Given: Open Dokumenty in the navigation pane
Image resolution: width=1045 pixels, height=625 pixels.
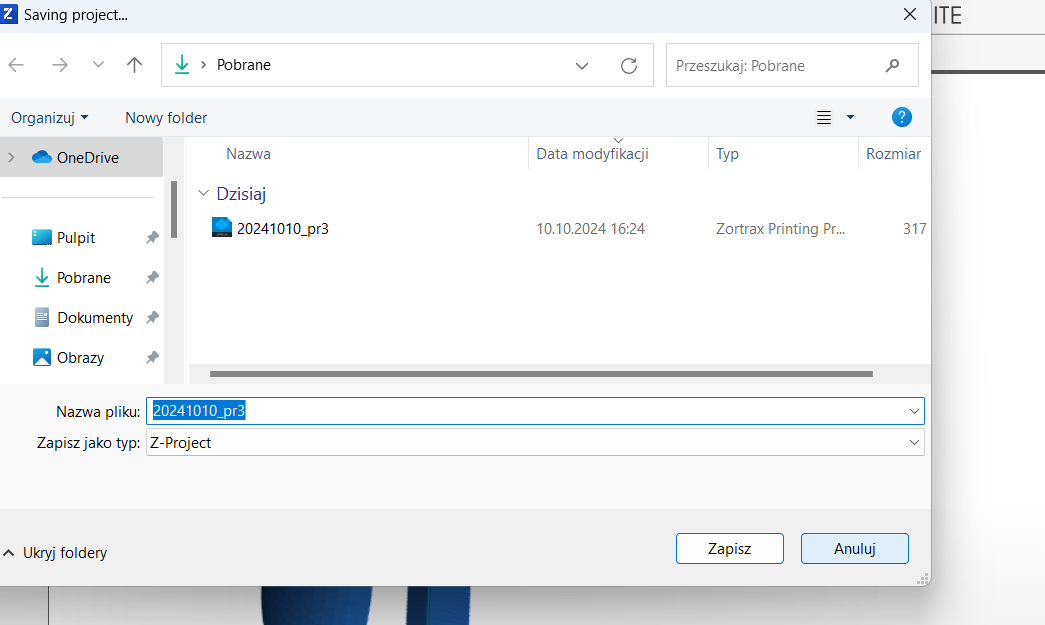Looking at the screenshot, I should tap(95, 317).
